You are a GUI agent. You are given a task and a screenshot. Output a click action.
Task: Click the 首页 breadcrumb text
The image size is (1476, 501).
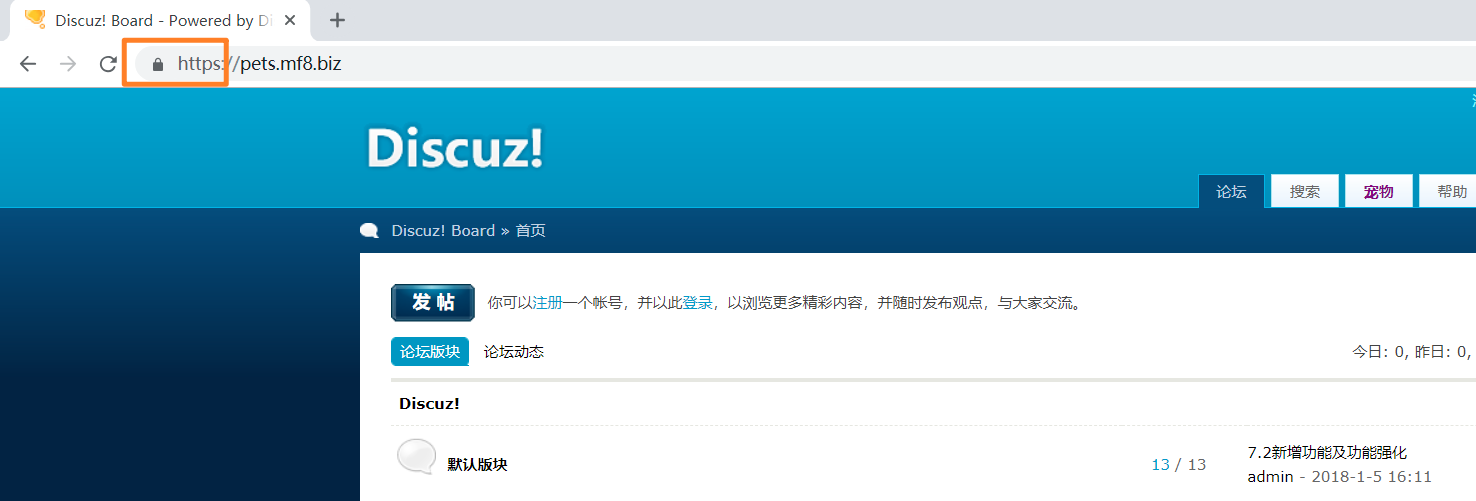pos(530,230)
